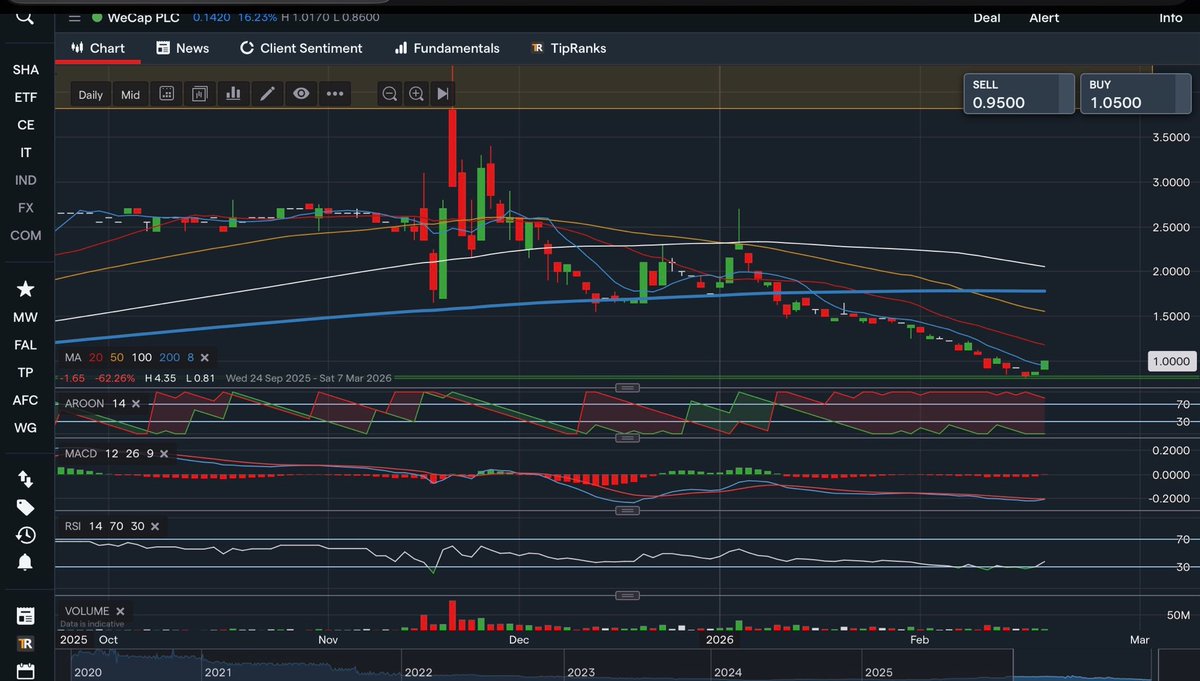Select ETF in the left sidebar
Viewport: 1200px width, 681px height.
click(26, 97)
